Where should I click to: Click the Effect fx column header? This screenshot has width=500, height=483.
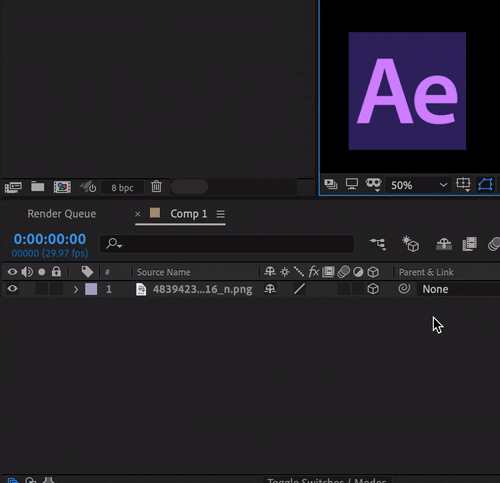pos(313,272)
